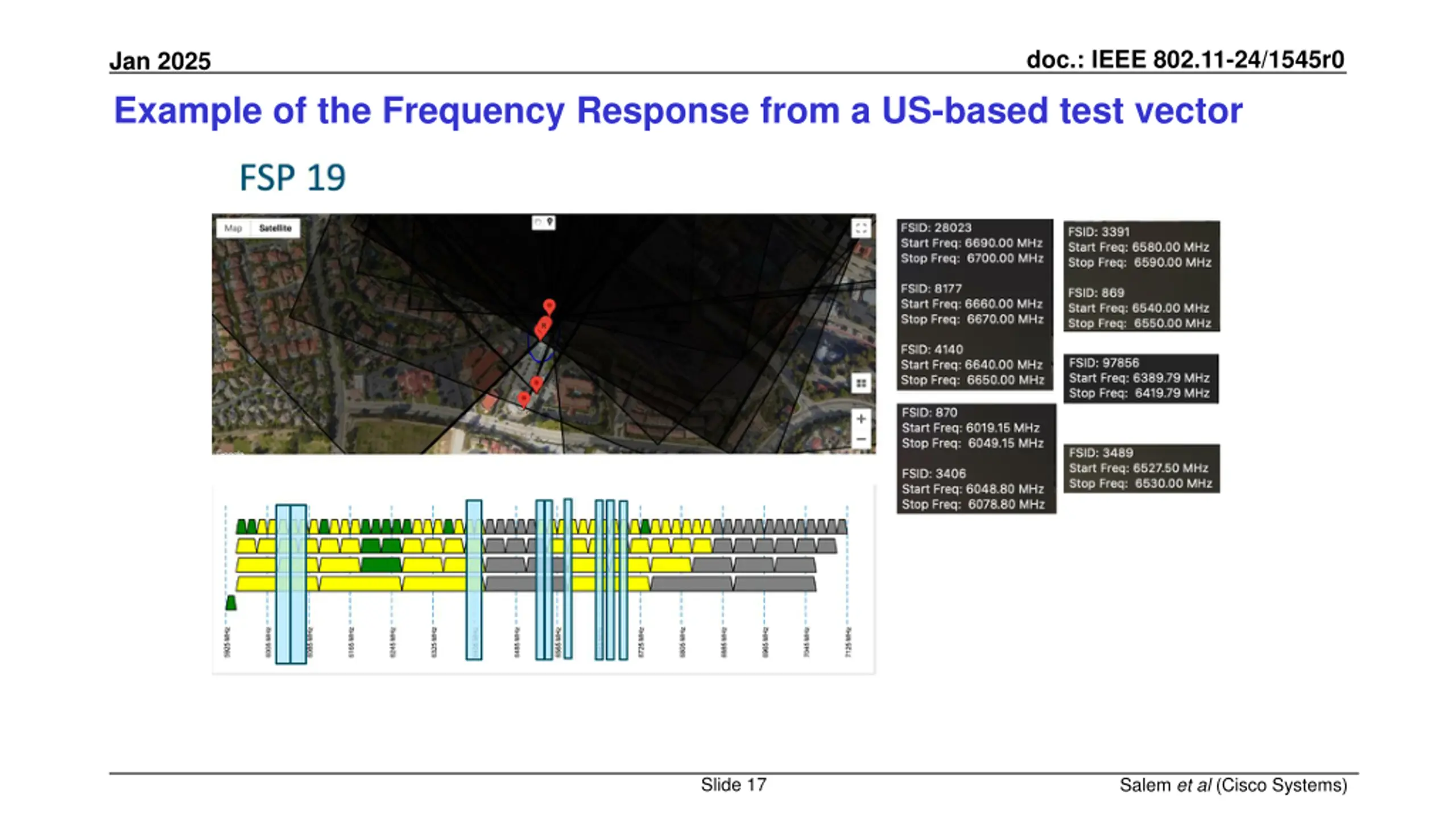This screenshot has width=1456, height=819.
Task: Click the FSID: 4140 label
Action: (932, 350)
